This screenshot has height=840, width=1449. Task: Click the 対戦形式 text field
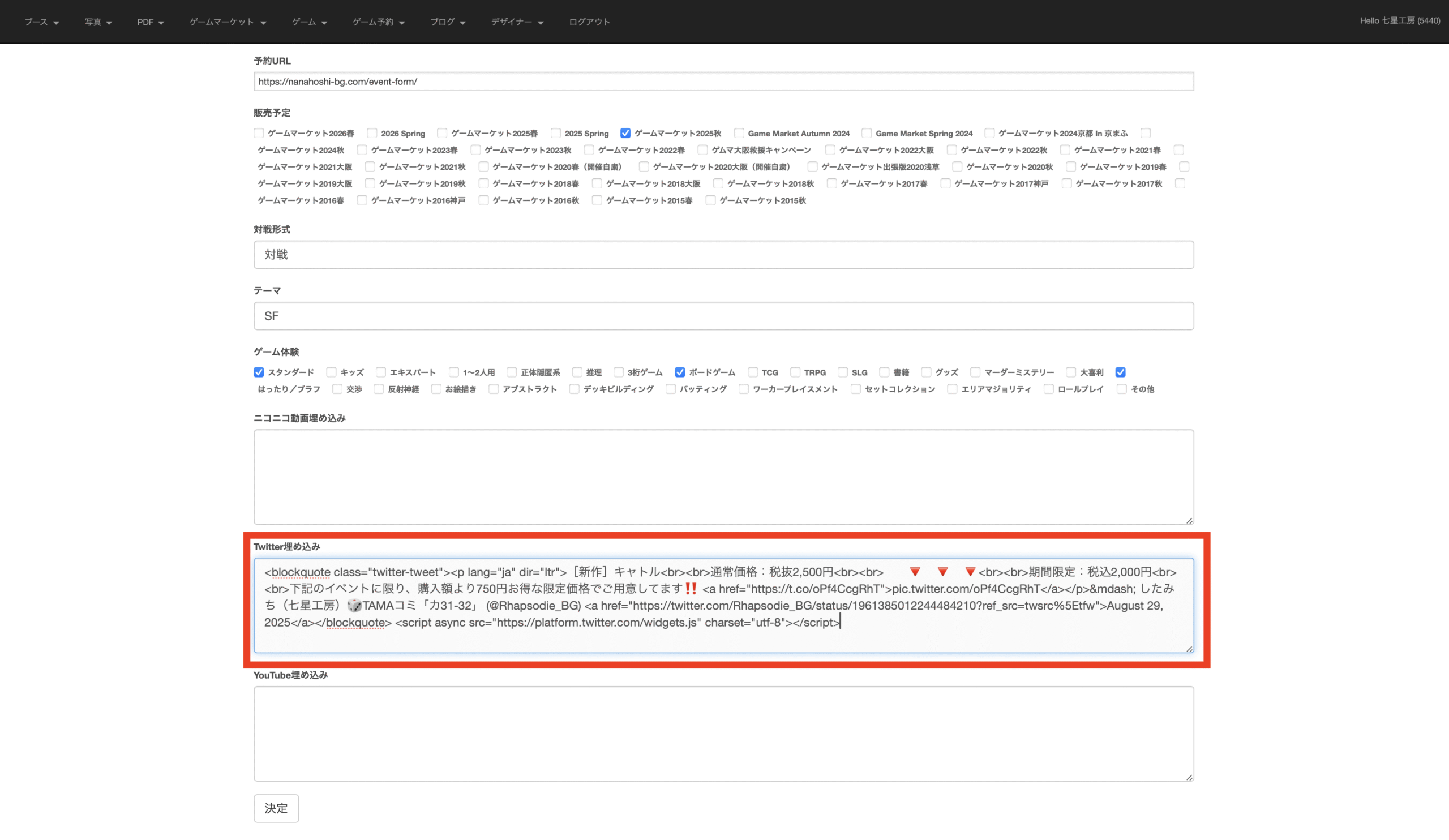(723, 255)
